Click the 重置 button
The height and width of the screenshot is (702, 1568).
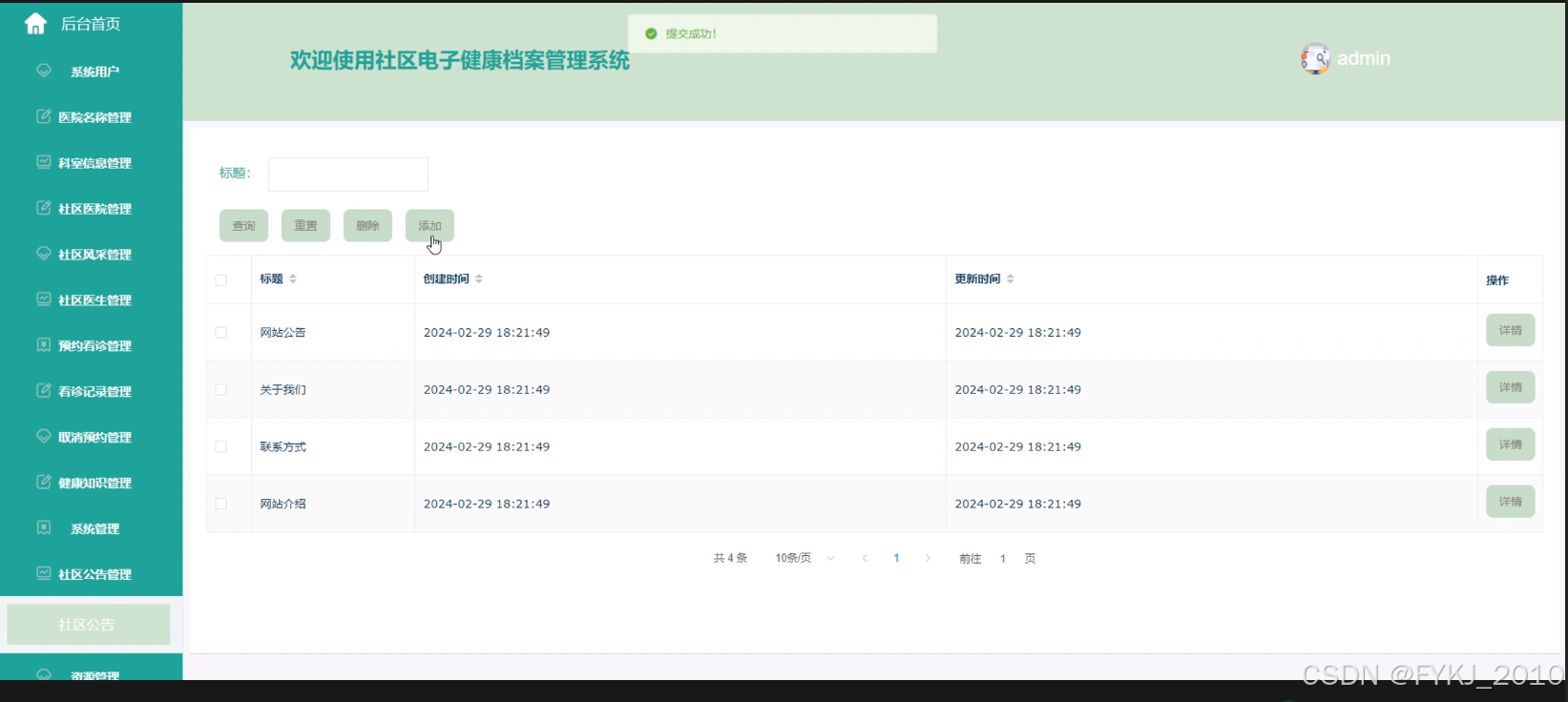pyautogui.click(x=305, y=226)
